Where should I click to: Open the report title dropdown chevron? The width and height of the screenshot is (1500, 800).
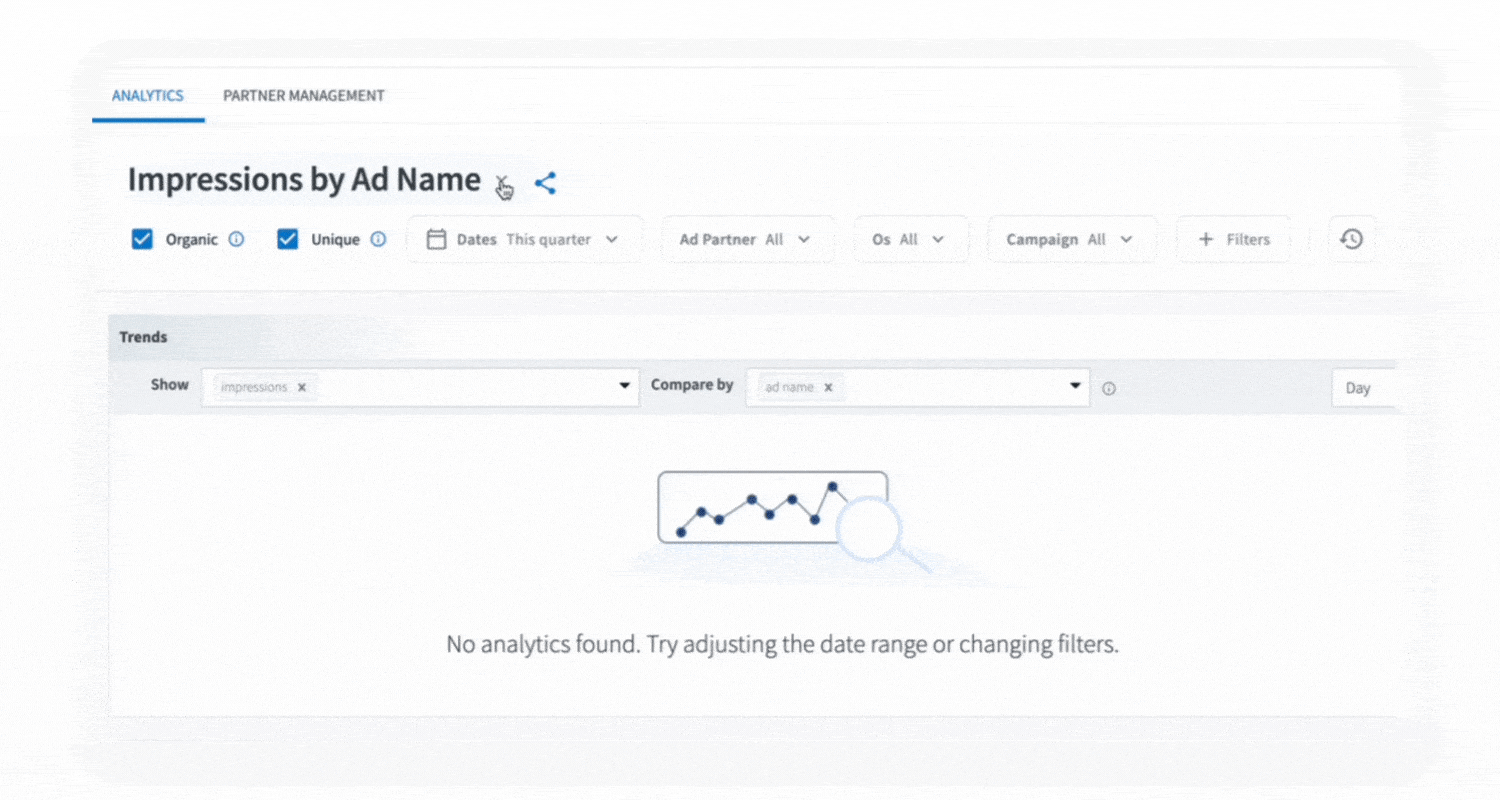point(502,183)
